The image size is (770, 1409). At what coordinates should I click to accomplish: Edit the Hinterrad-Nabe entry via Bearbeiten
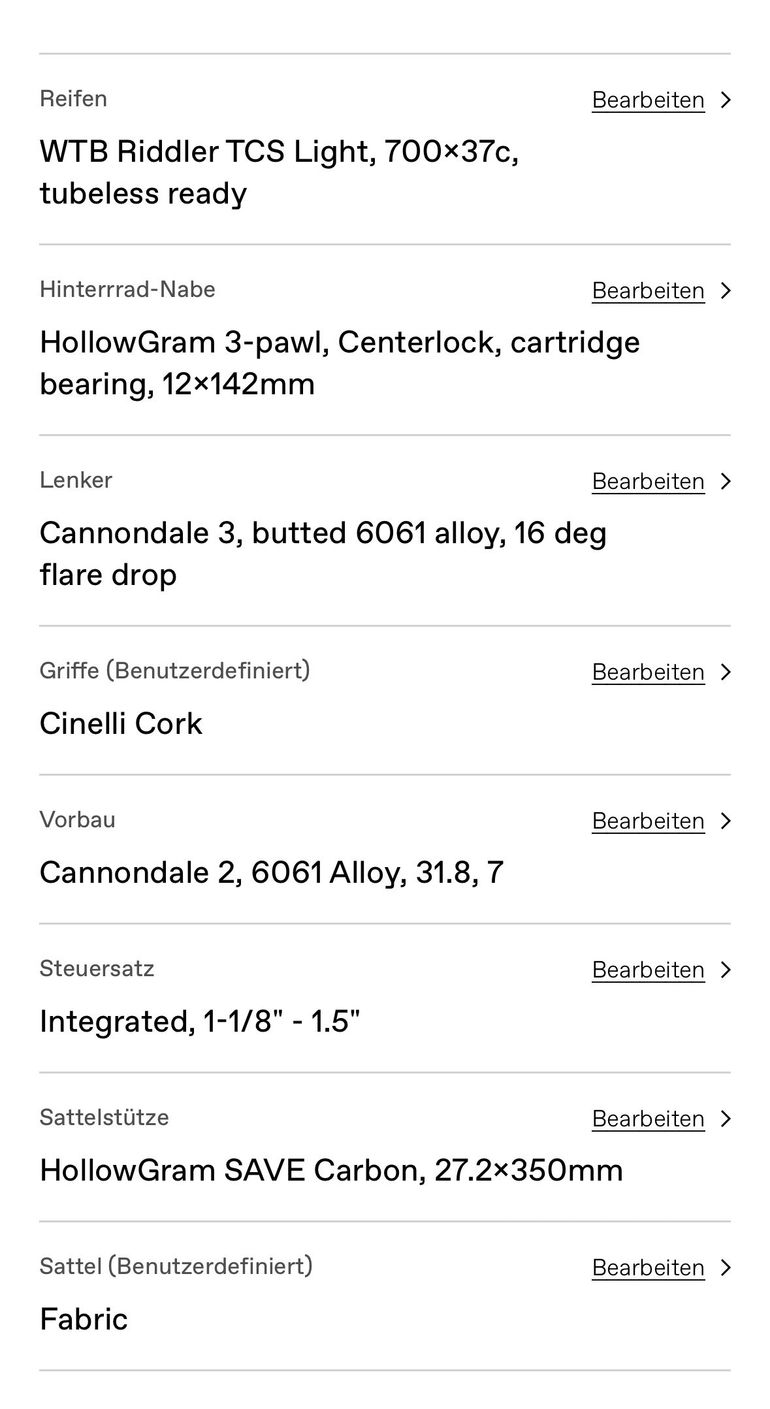pyautogui.click(x=648, y=291)
